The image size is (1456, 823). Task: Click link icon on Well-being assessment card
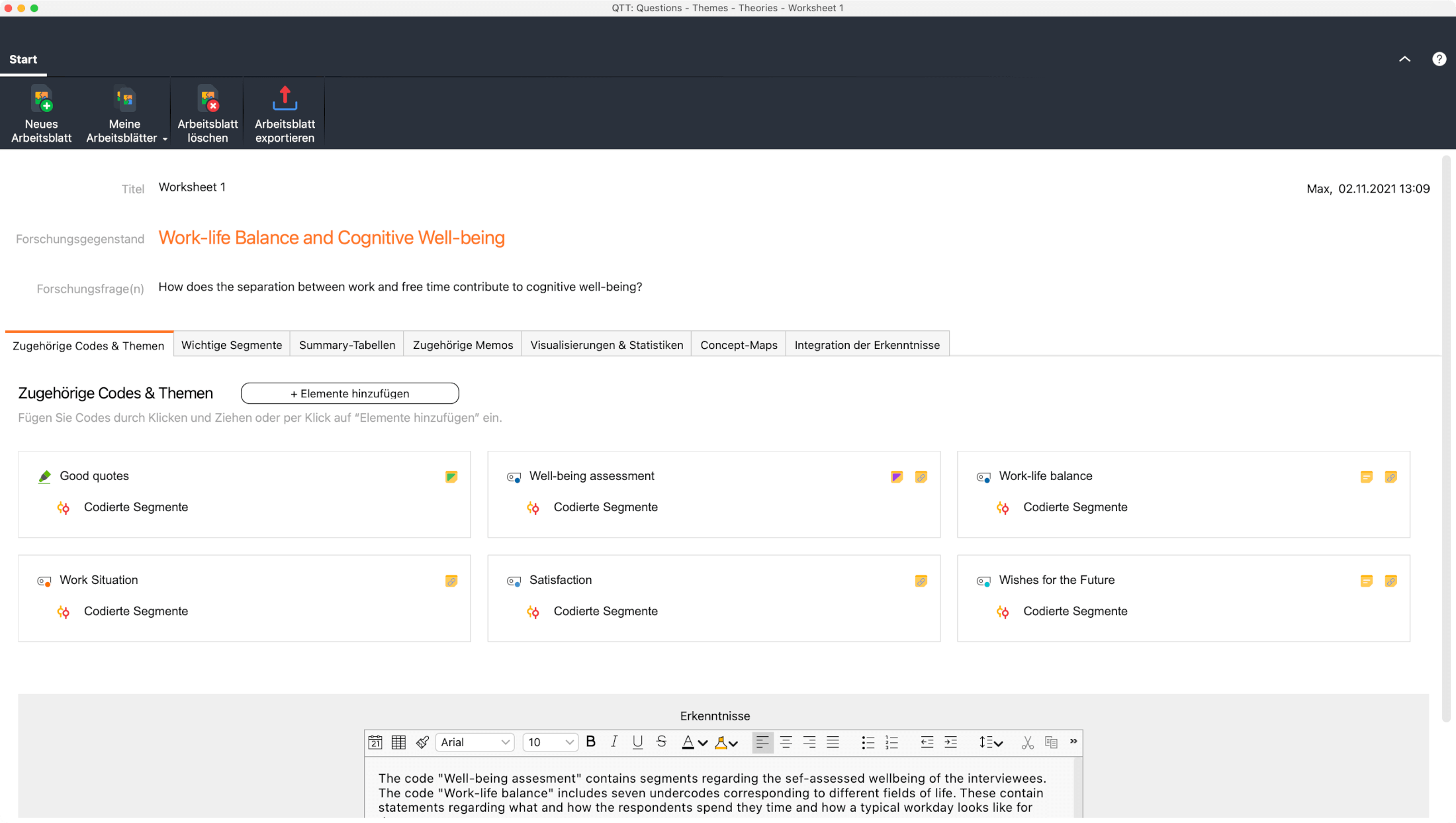click(x=921, y=477)
